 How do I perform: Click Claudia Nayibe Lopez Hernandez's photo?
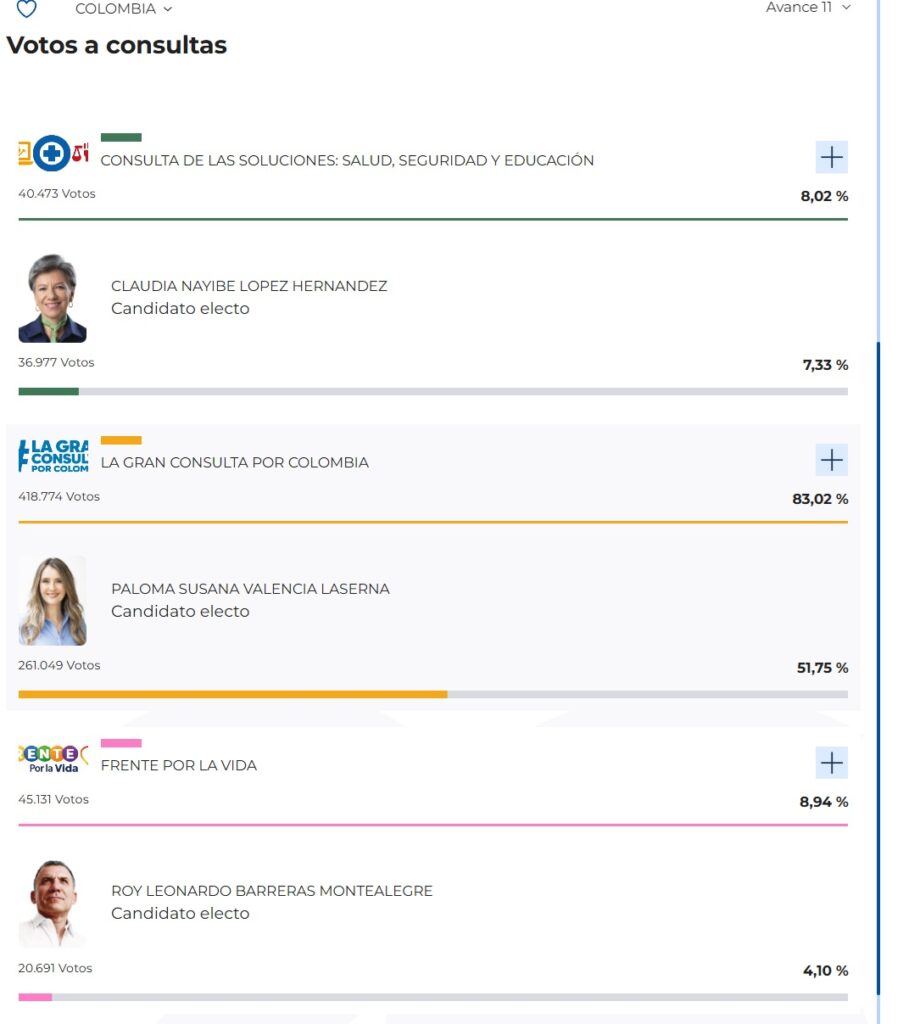52,298
